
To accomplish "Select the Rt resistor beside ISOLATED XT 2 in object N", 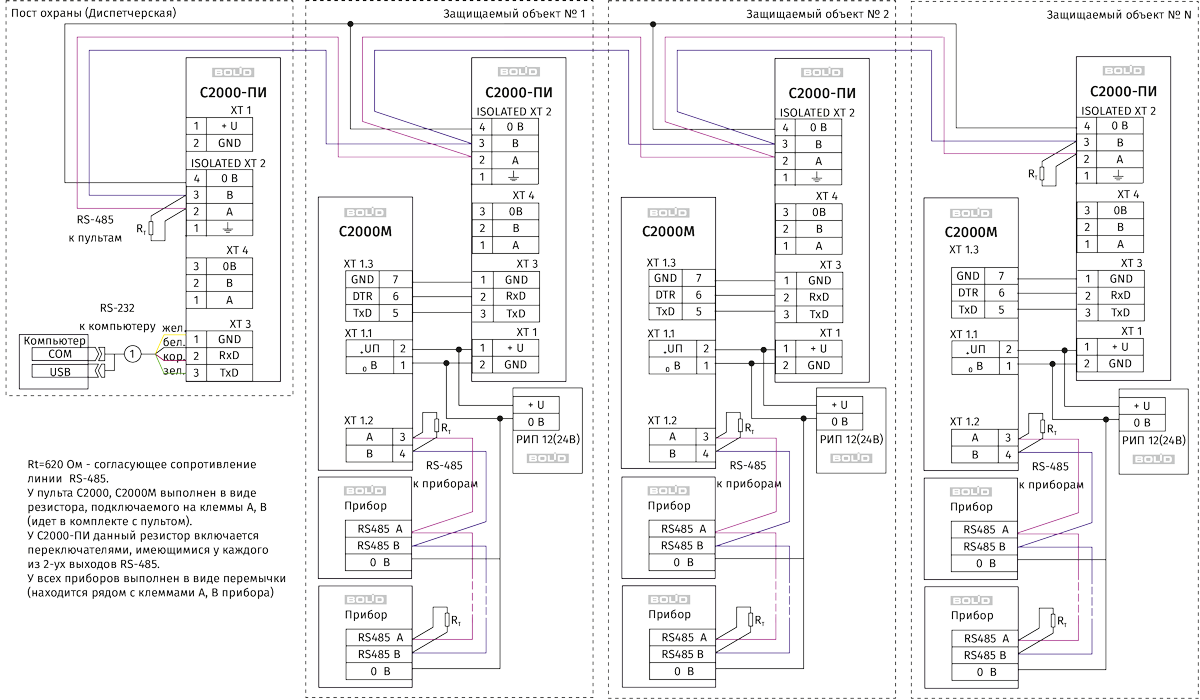I will pos(1042,174).
